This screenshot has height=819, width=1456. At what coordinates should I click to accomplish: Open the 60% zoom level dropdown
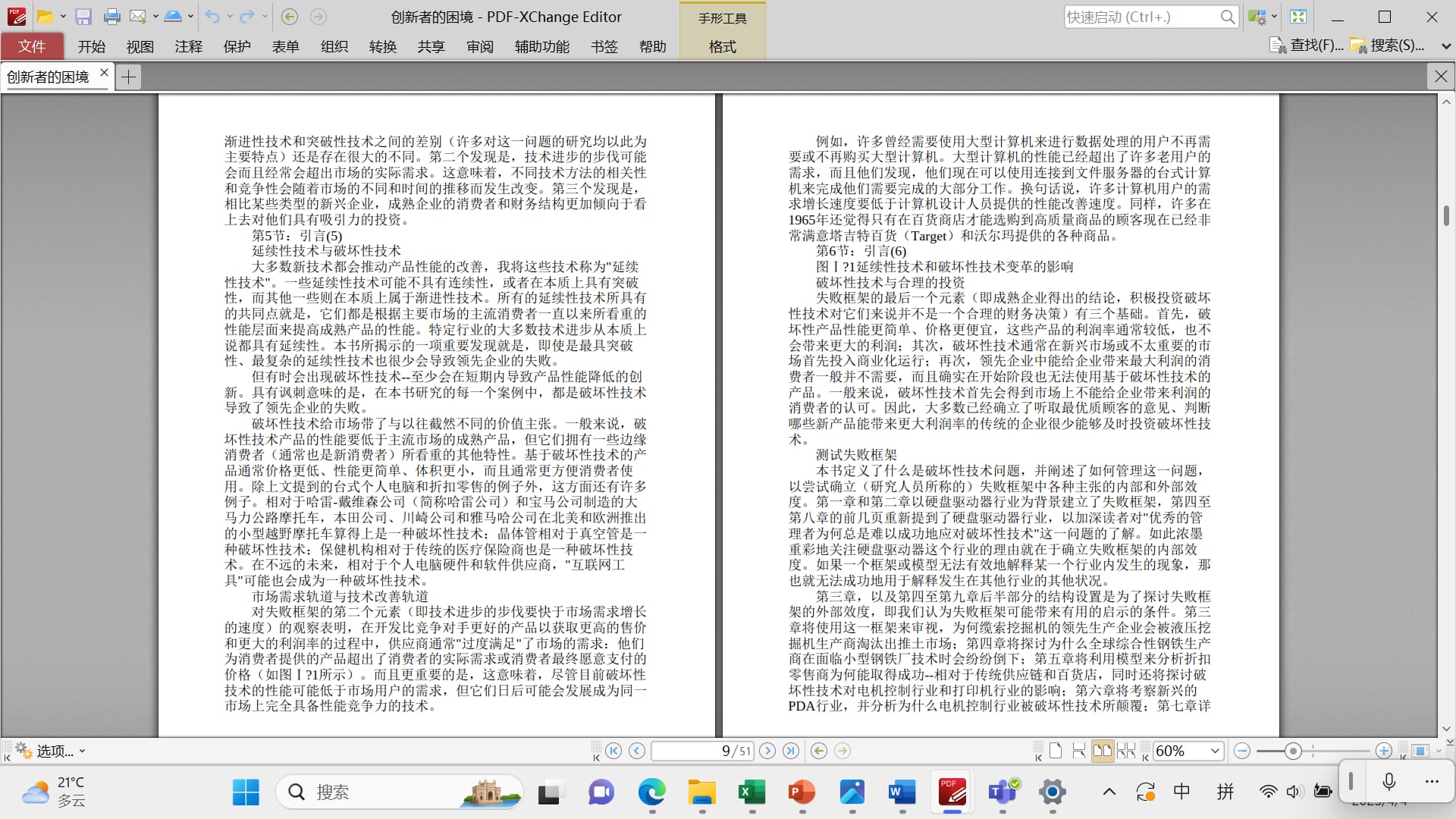(x=1215, y=751)
